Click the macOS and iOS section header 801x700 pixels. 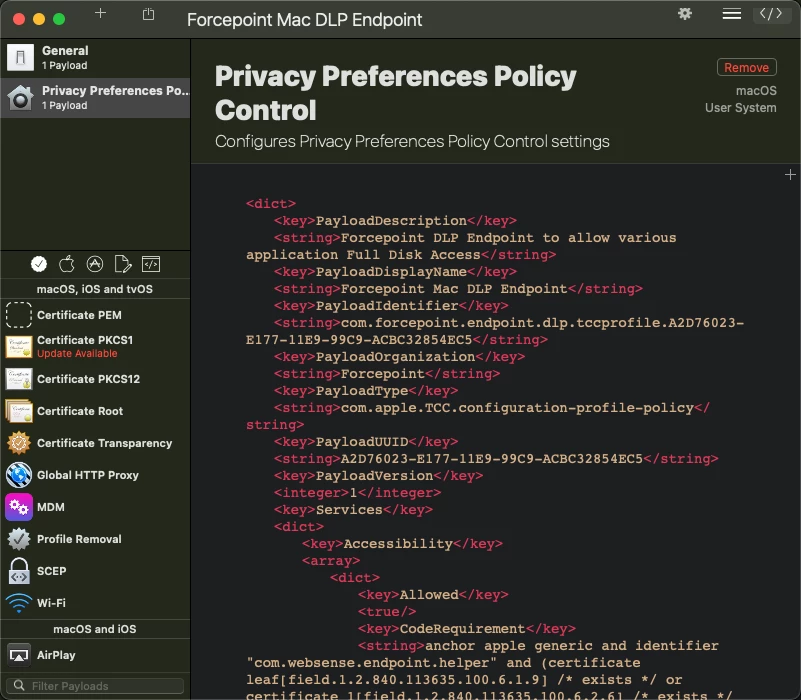click(95, 629)
